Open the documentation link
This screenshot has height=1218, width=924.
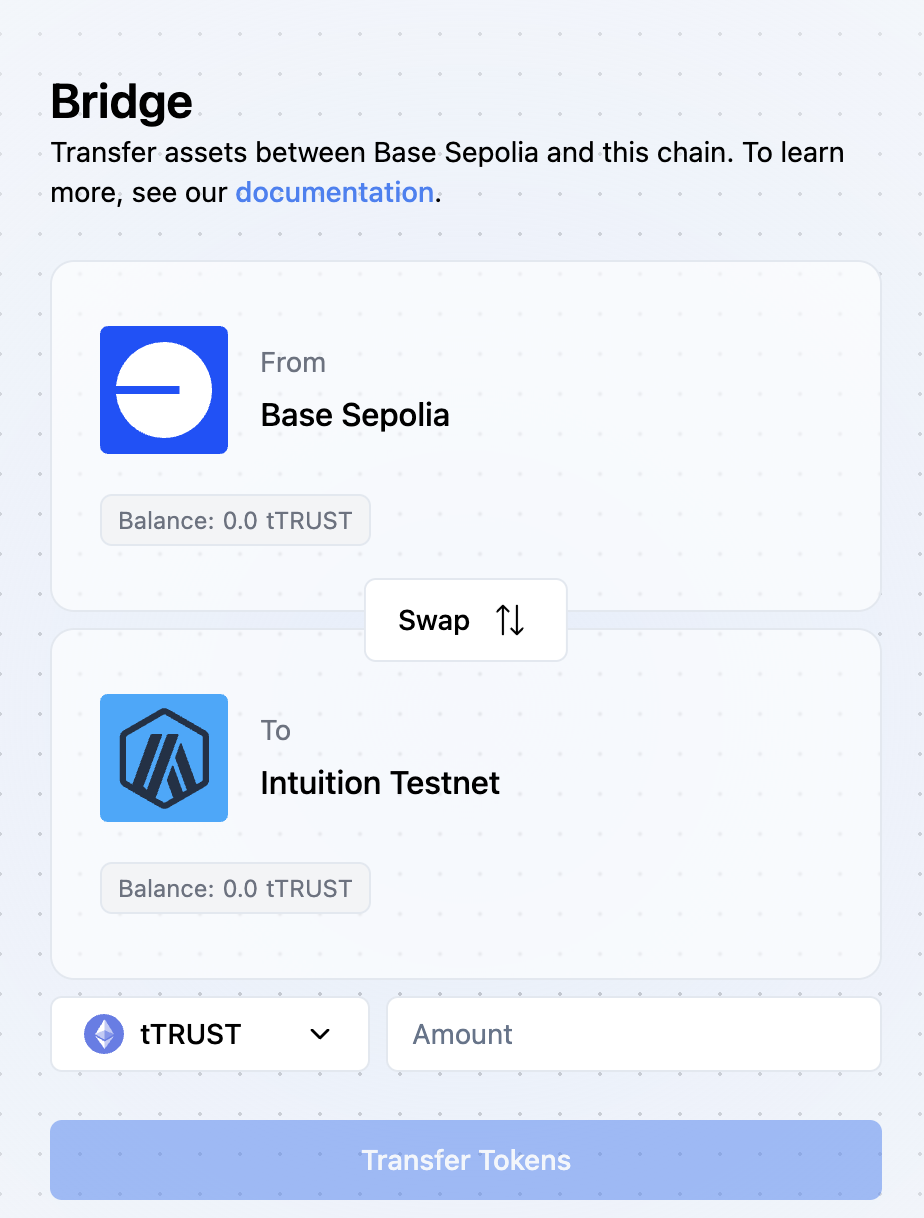[334, 192]
